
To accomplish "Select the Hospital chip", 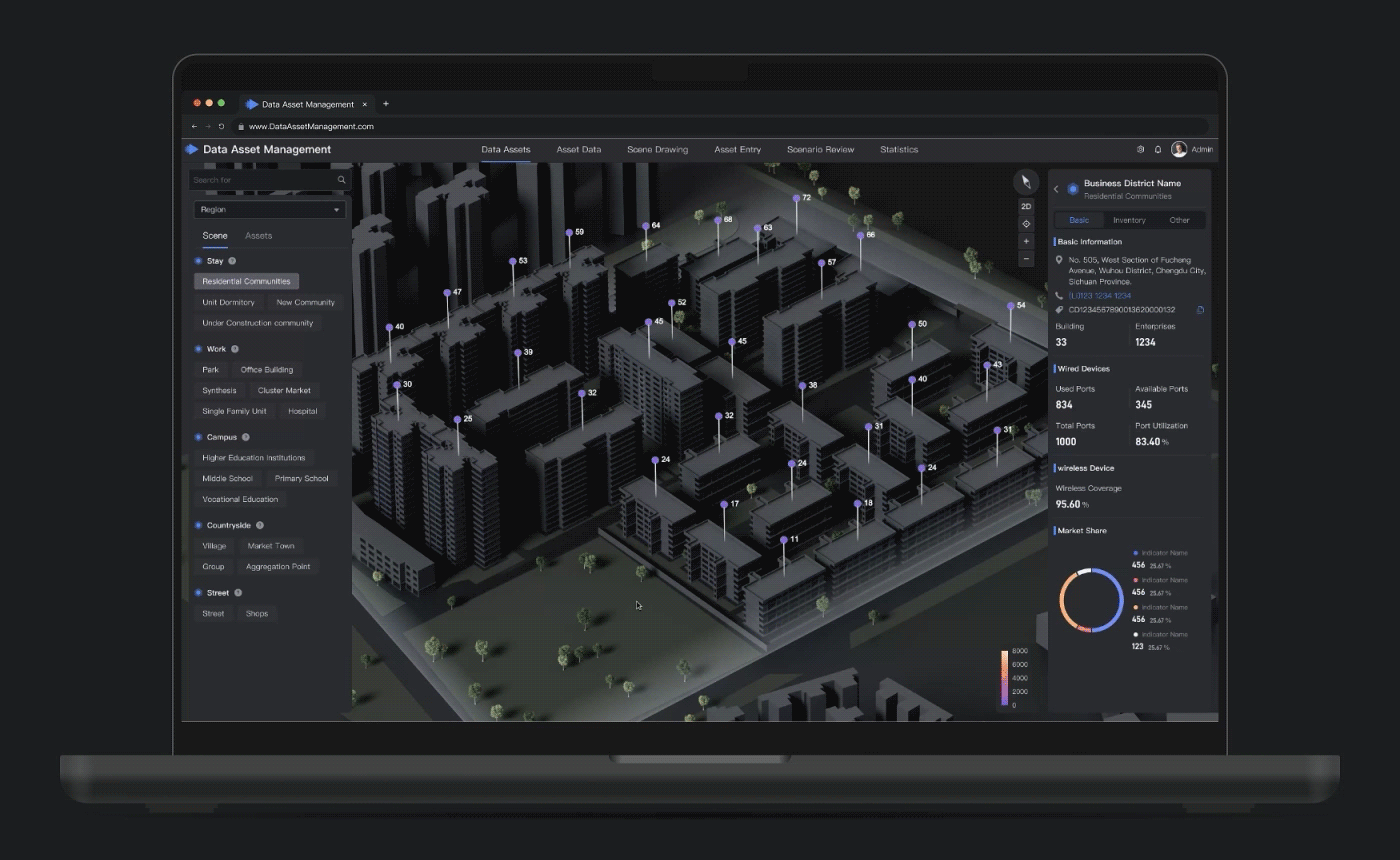I will pyautogui.click(x=303, y=411).
